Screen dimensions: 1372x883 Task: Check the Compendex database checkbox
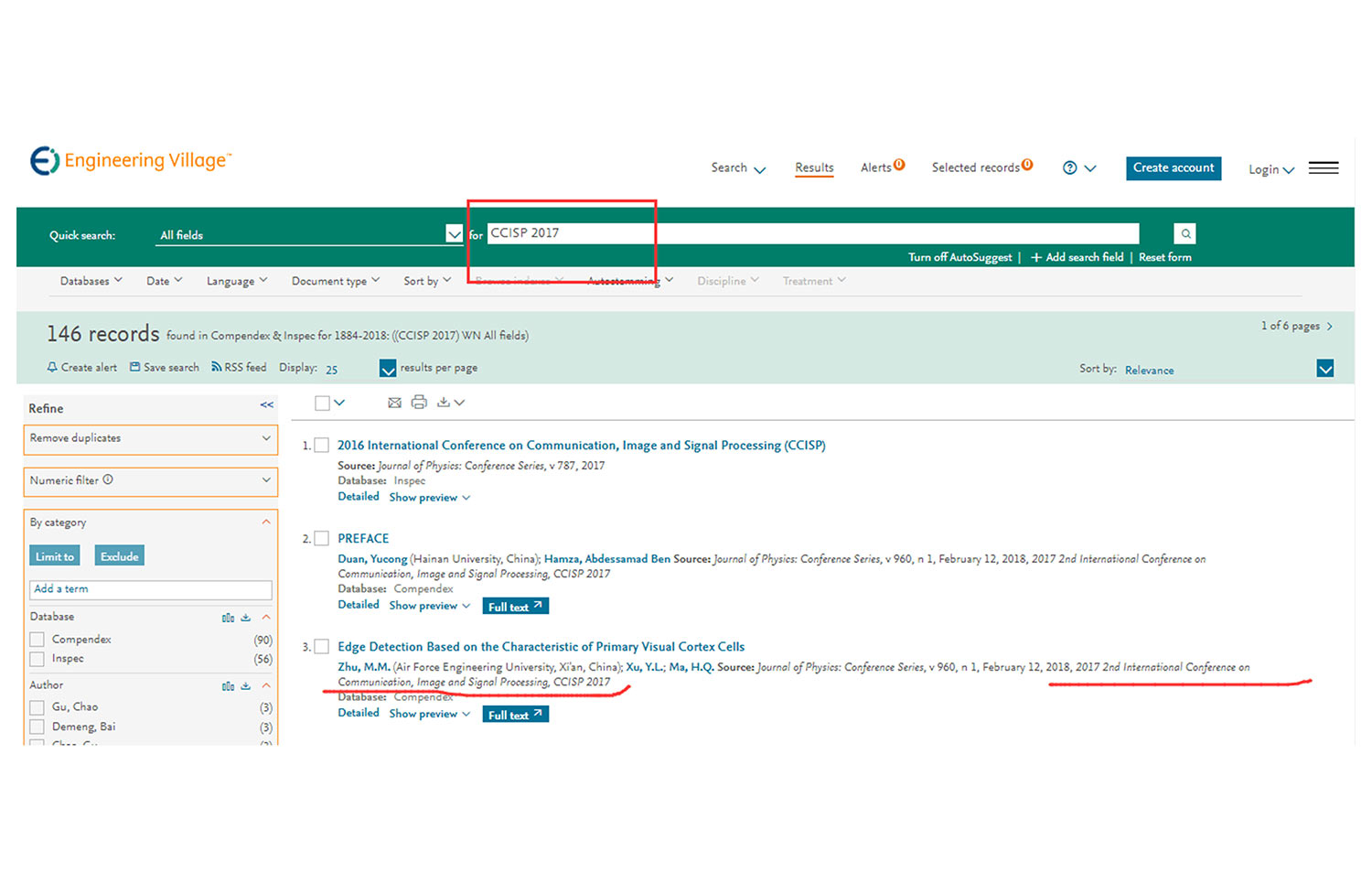click(38, 640)
